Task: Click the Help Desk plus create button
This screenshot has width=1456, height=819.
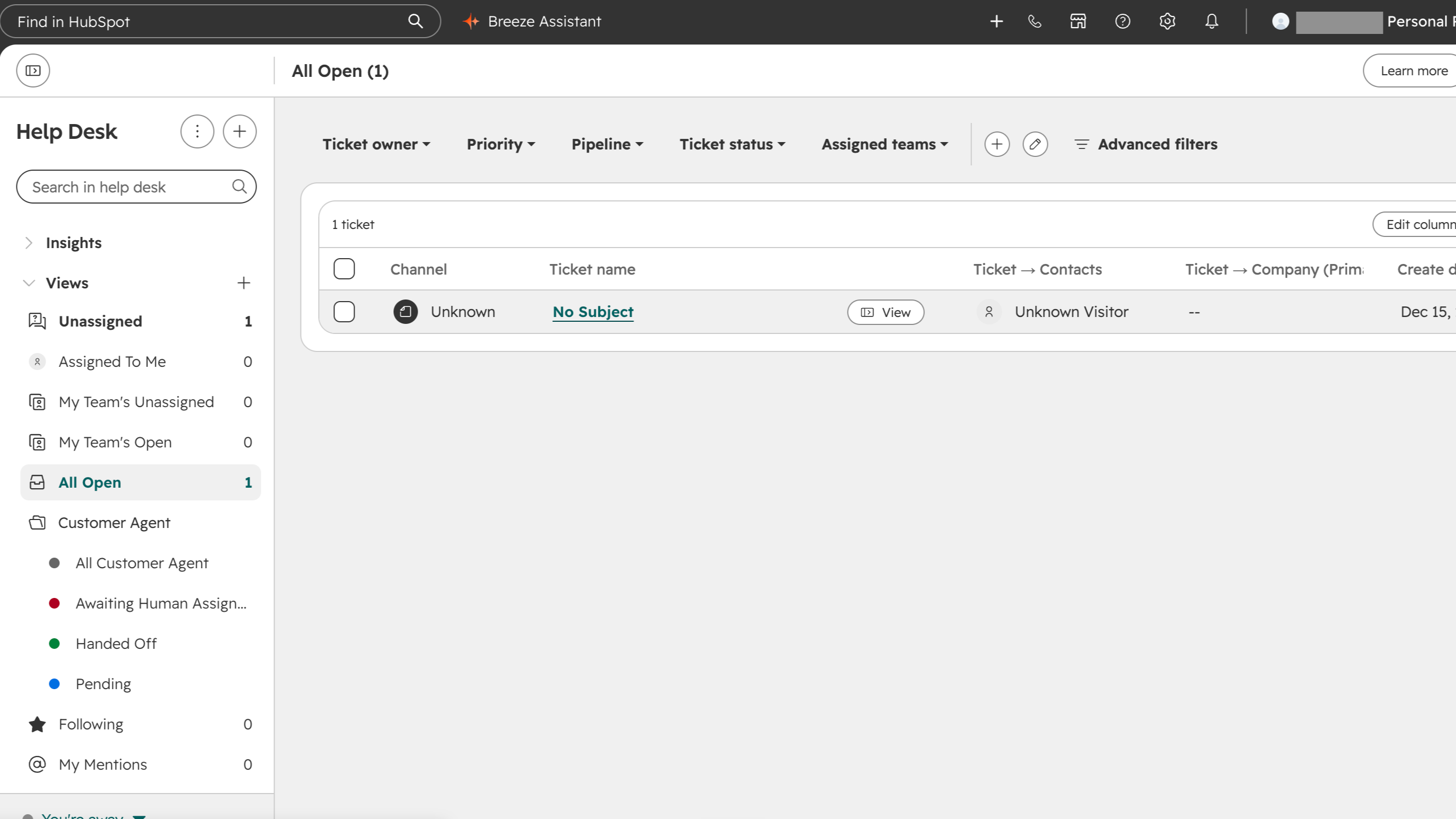Action: point(240,131)
